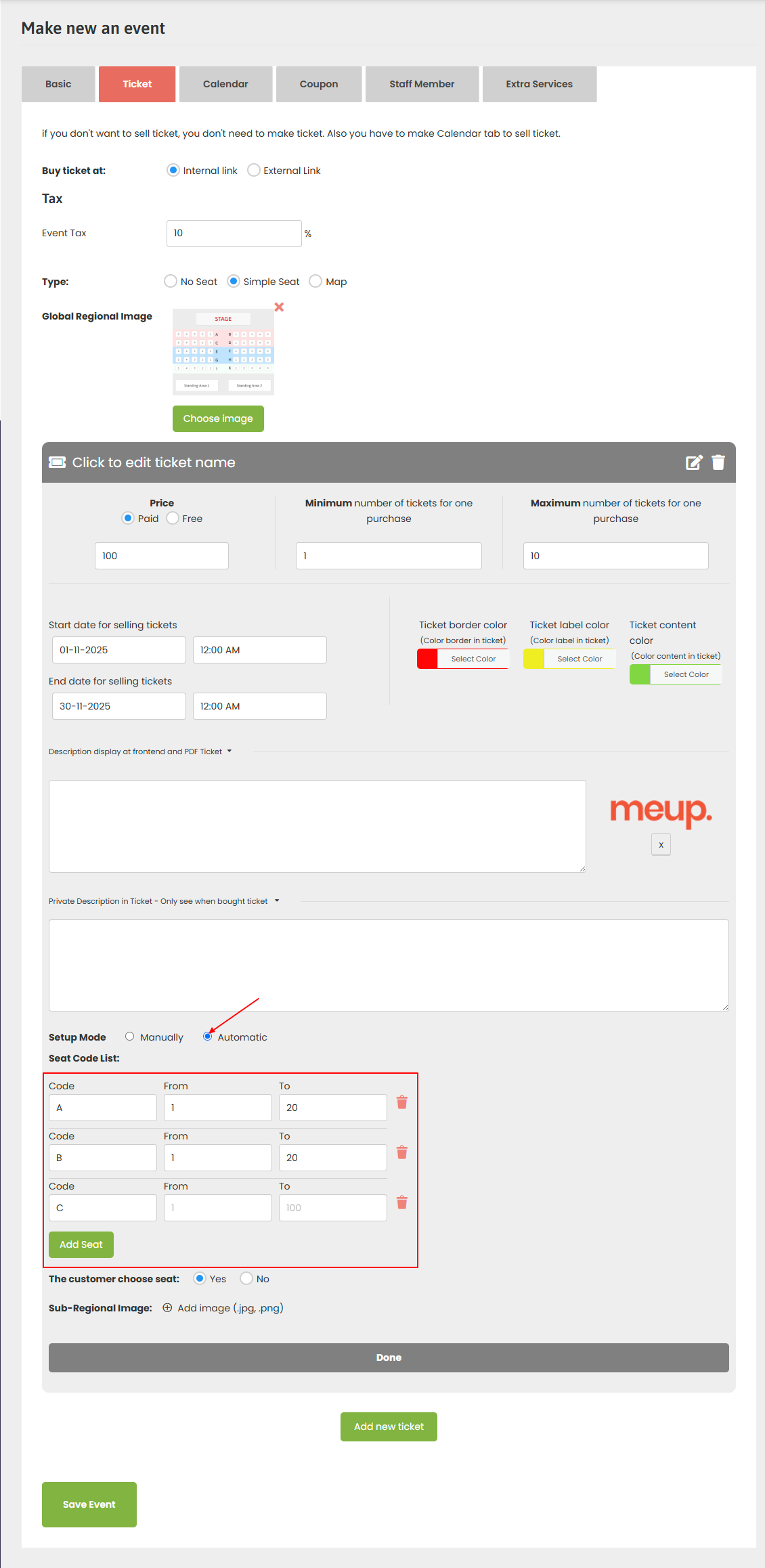The image size is (765, 1568).
Task: Collapse the Private Description in Ticket section
Action: click(x=277, y=901)
